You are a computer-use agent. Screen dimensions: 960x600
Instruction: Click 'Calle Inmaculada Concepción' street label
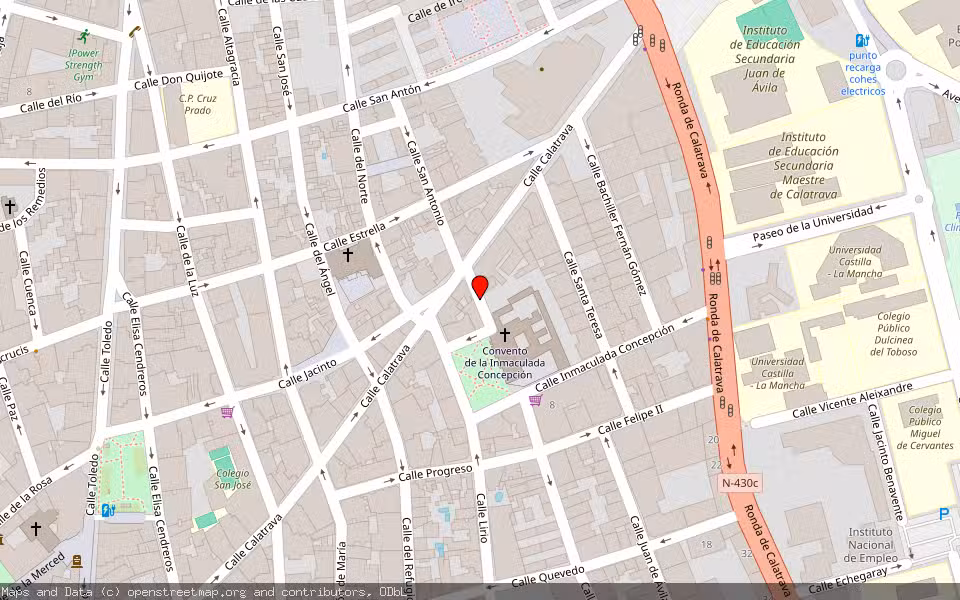coord(605,358)
